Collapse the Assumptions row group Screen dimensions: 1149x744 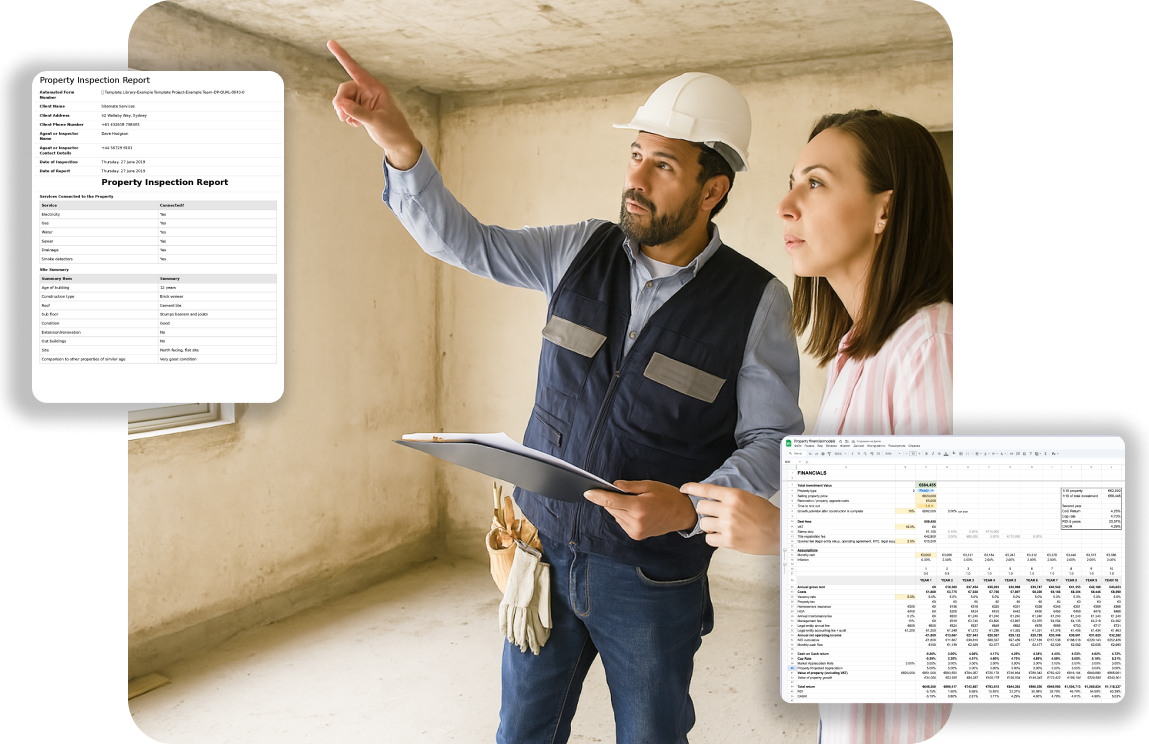click(x=785, y=550)
